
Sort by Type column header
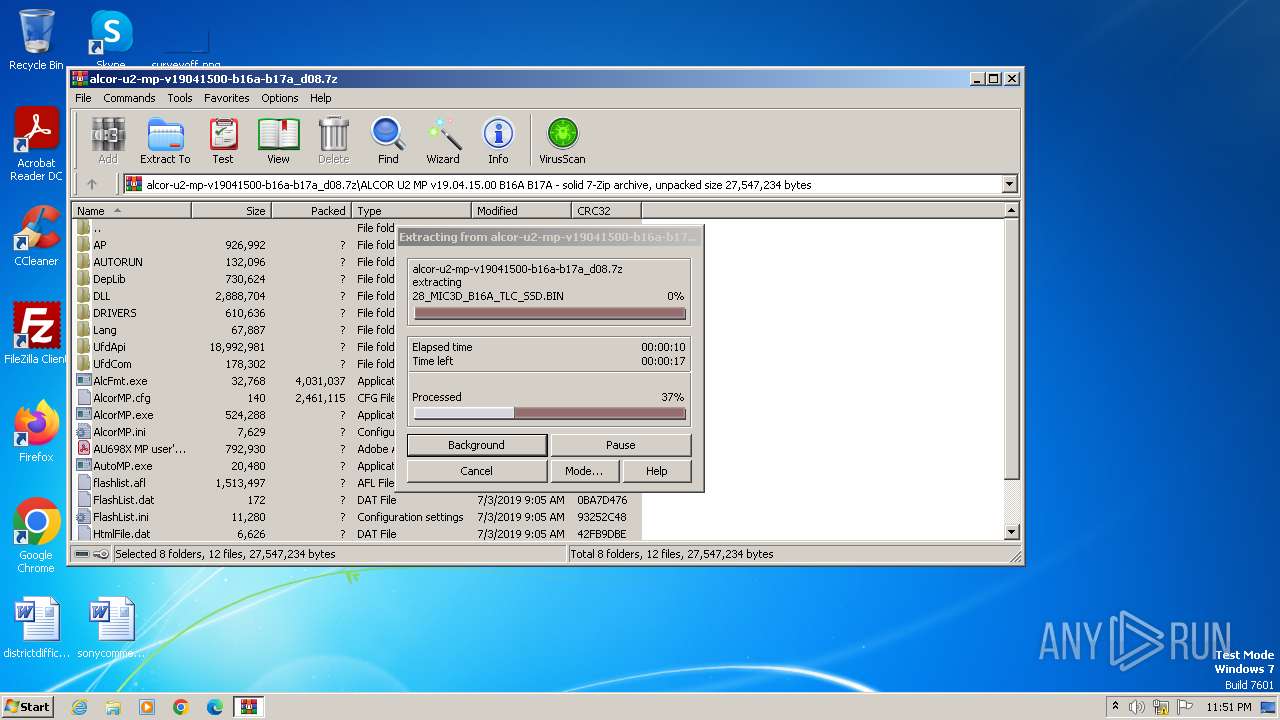[412, 211]
